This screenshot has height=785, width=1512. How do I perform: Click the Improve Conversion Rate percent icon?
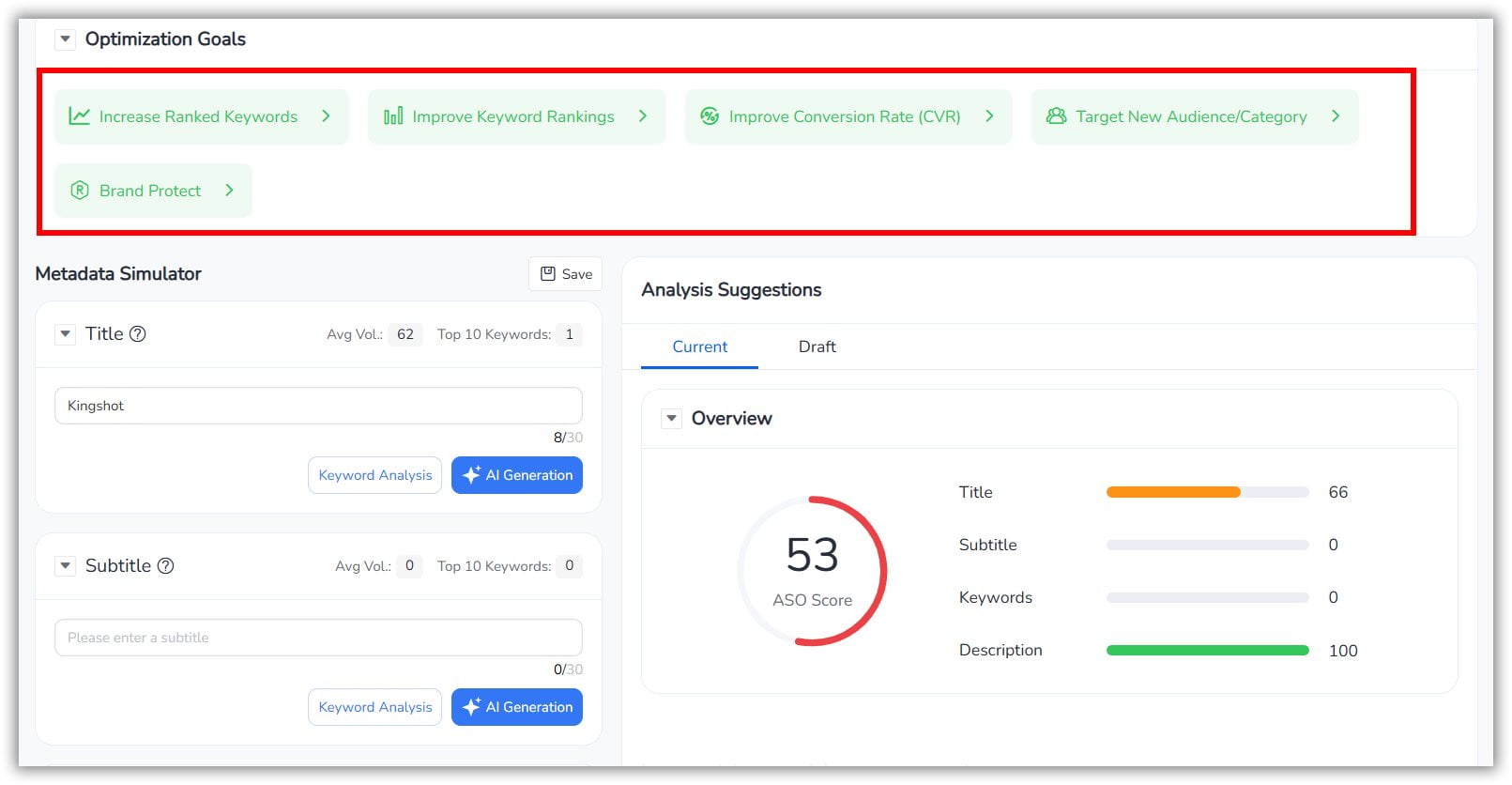pyautogui.click(x=710, y=116)
